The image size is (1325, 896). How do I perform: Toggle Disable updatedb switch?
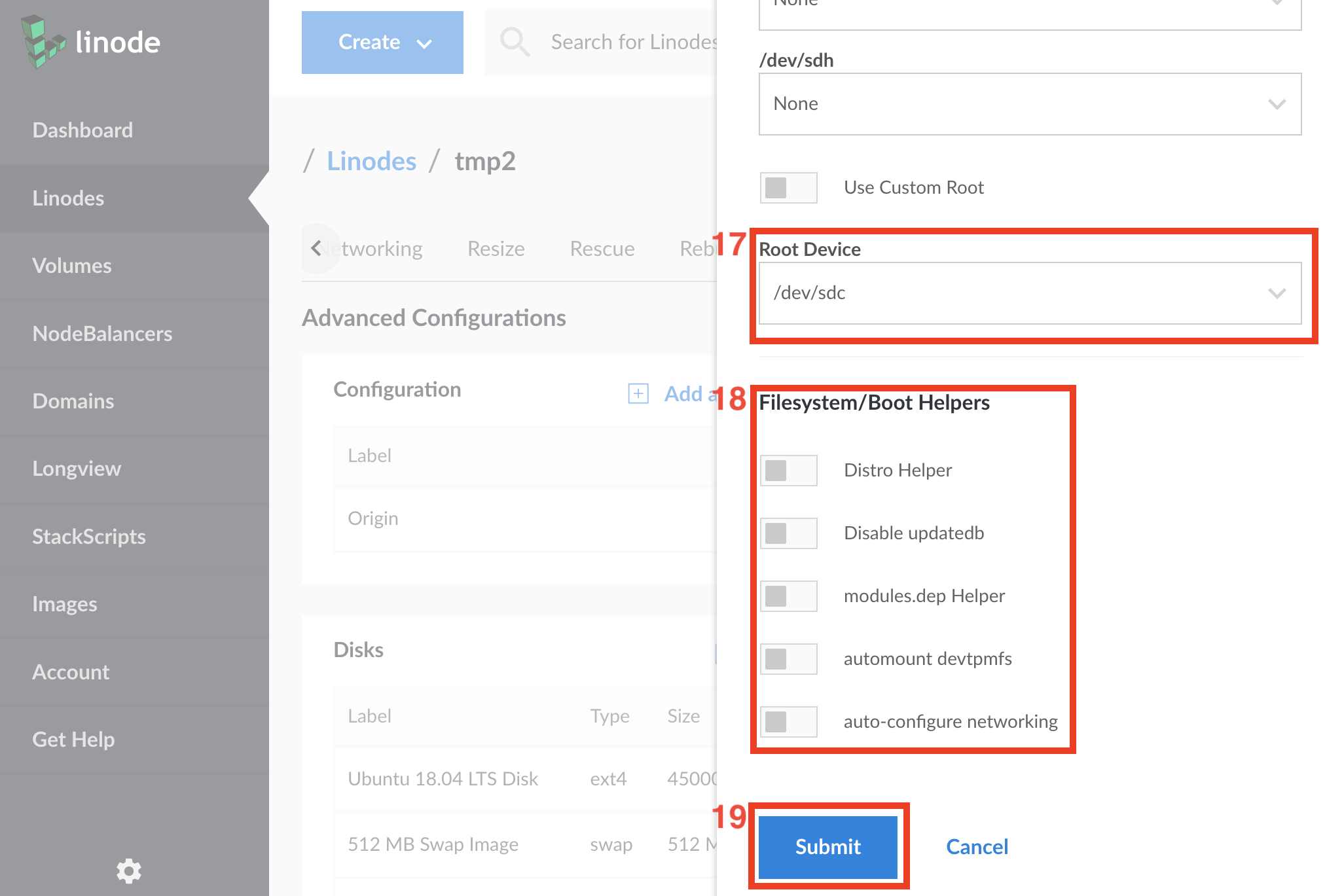click(x=789, y=533)
